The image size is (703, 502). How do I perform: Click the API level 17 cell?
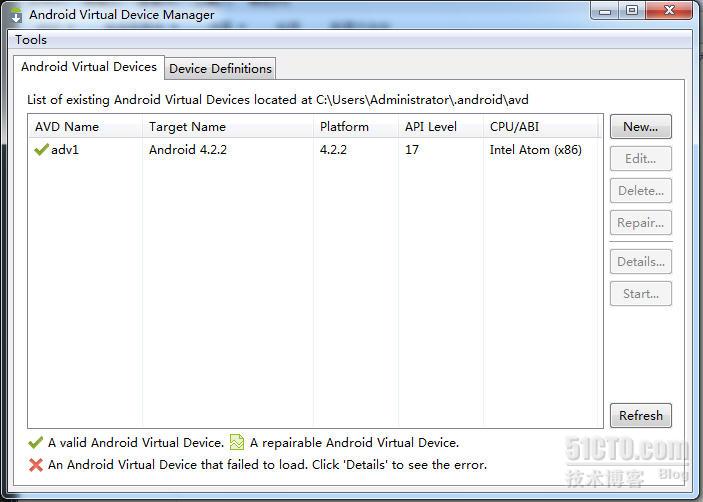click(412, 150)
